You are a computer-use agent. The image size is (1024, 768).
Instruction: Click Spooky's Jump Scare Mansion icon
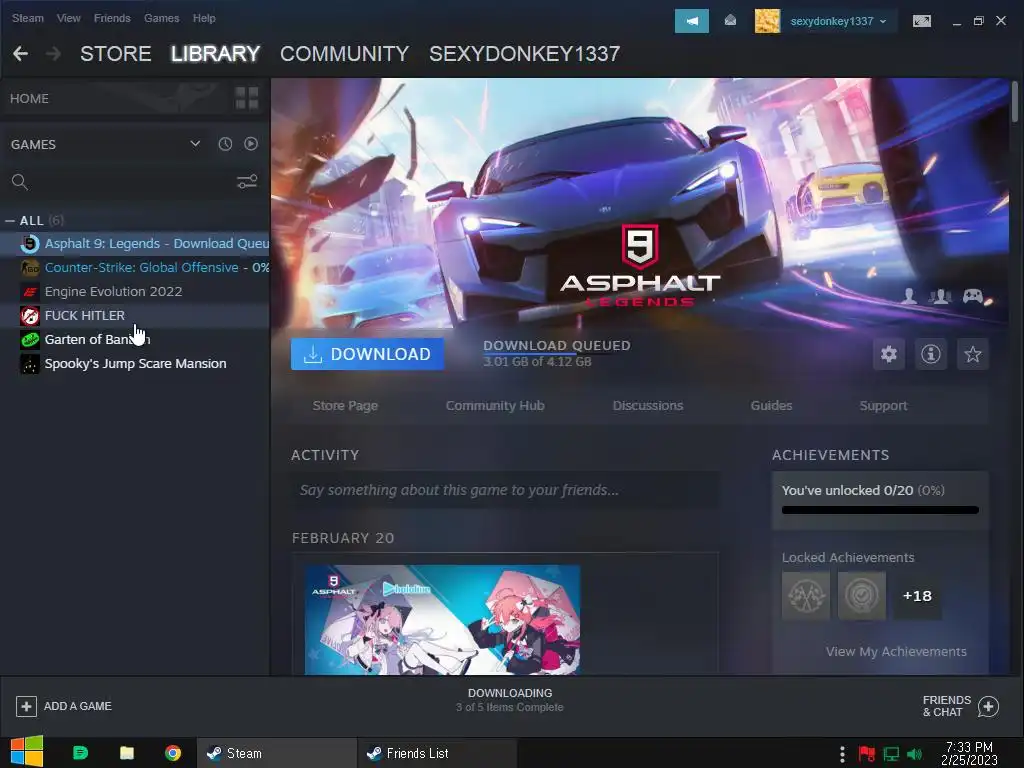coord(29,364)
